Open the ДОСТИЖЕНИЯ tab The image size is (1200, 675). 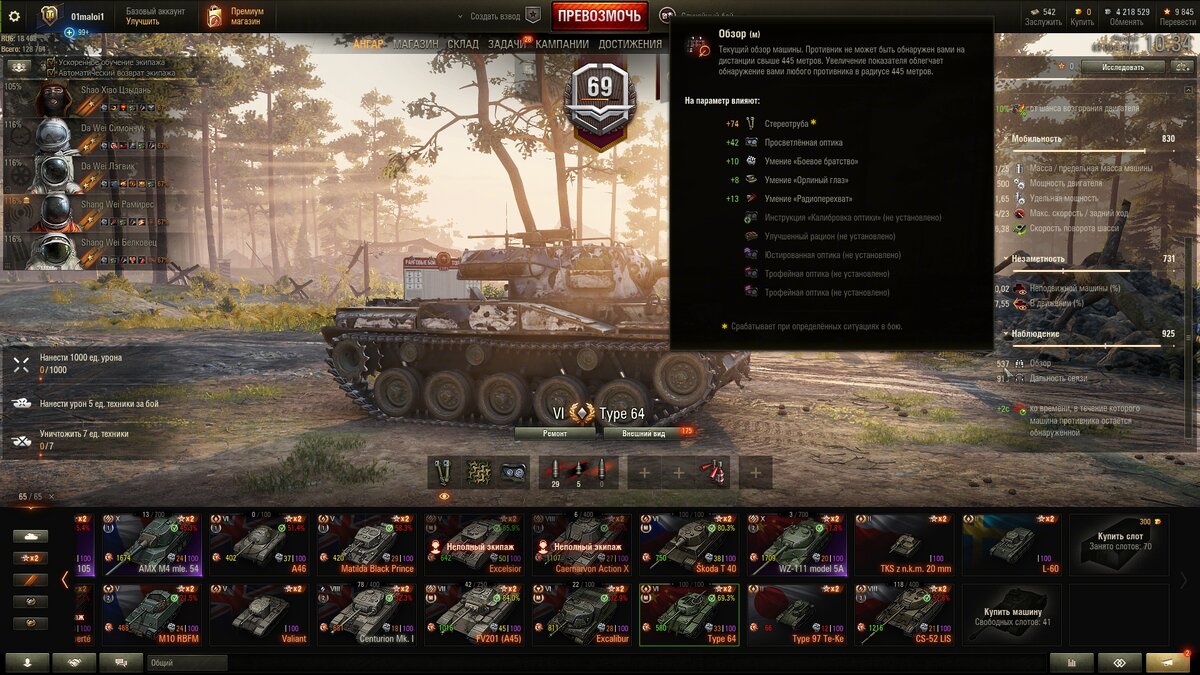[630, 44]
